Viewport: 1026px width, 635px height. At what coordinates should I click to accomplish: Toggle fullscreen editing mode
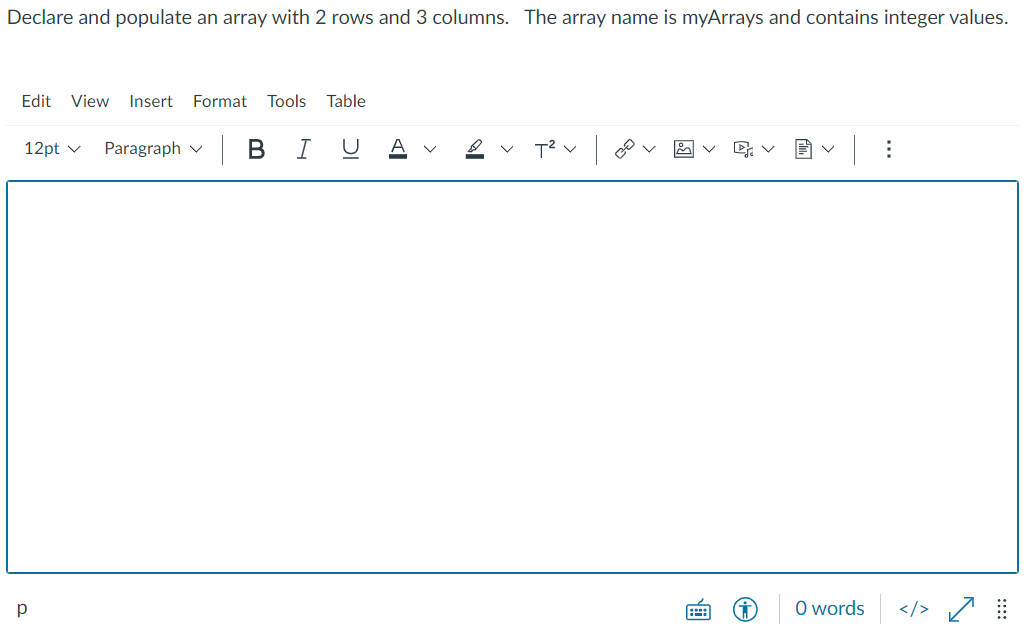point(961,608)
